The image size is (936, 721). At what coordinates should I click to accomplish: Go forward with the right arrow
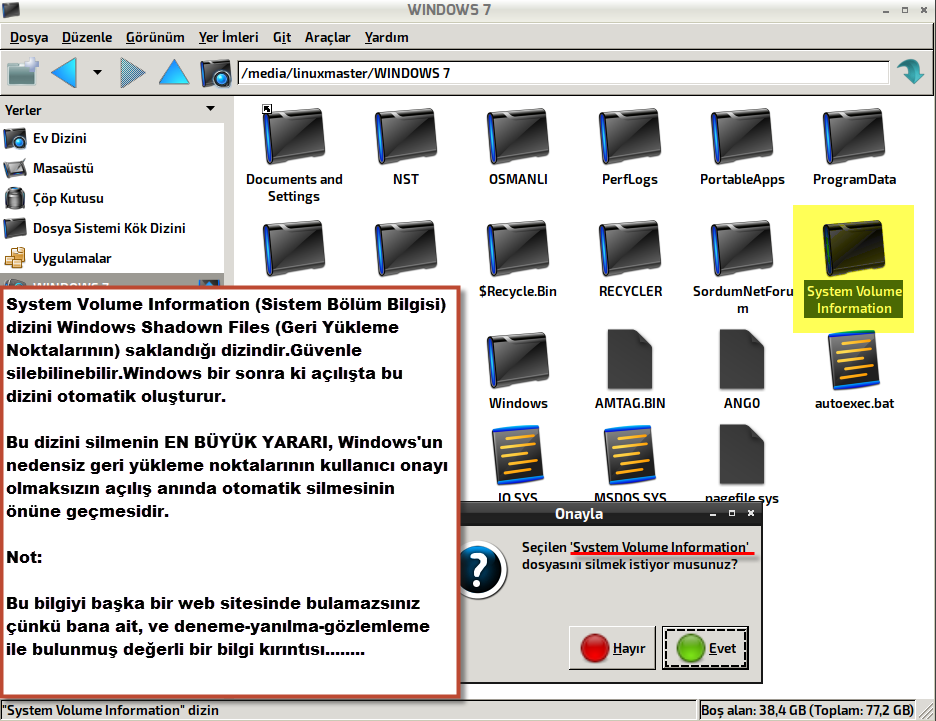[132, 73]
